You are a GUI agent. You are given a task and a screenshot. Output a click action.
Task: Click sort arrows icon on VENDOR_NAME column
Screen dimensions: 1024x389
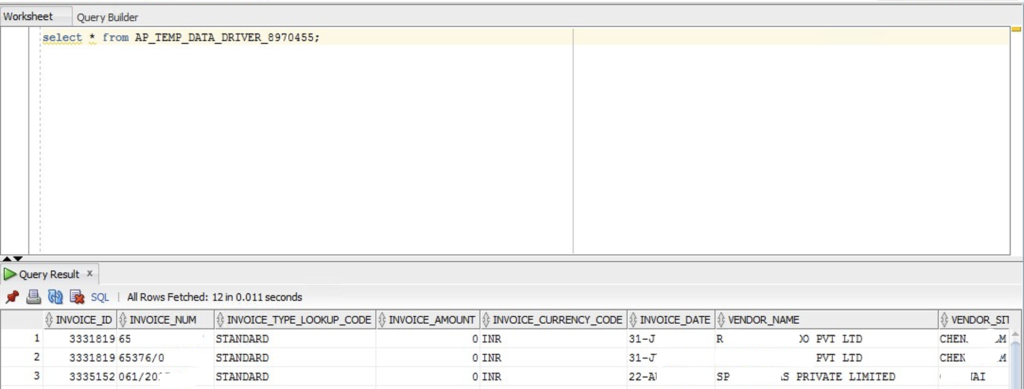[x=721, y=320]
